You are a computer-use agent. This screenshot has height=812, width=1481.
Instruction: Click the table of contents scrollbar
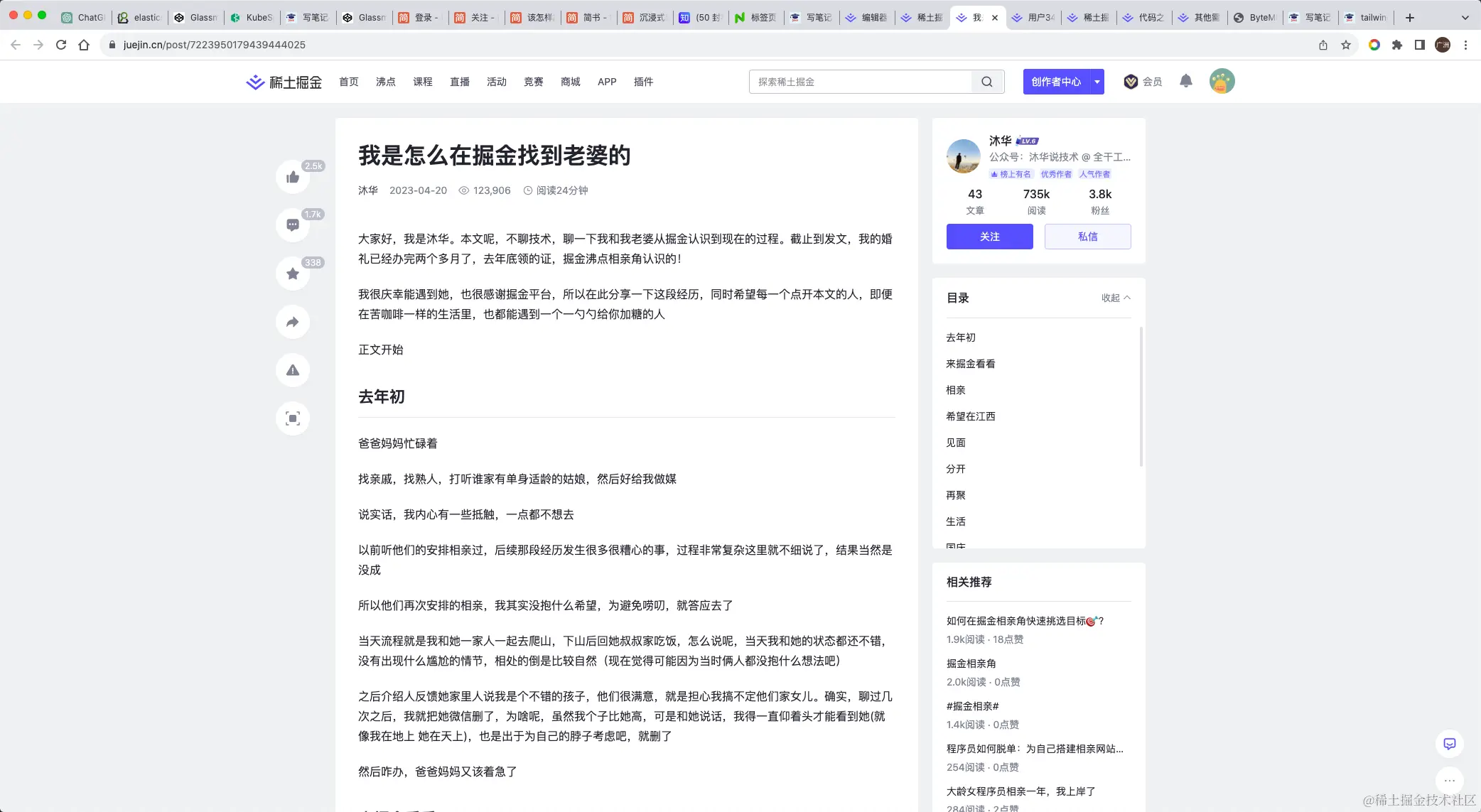(1141, 396)
